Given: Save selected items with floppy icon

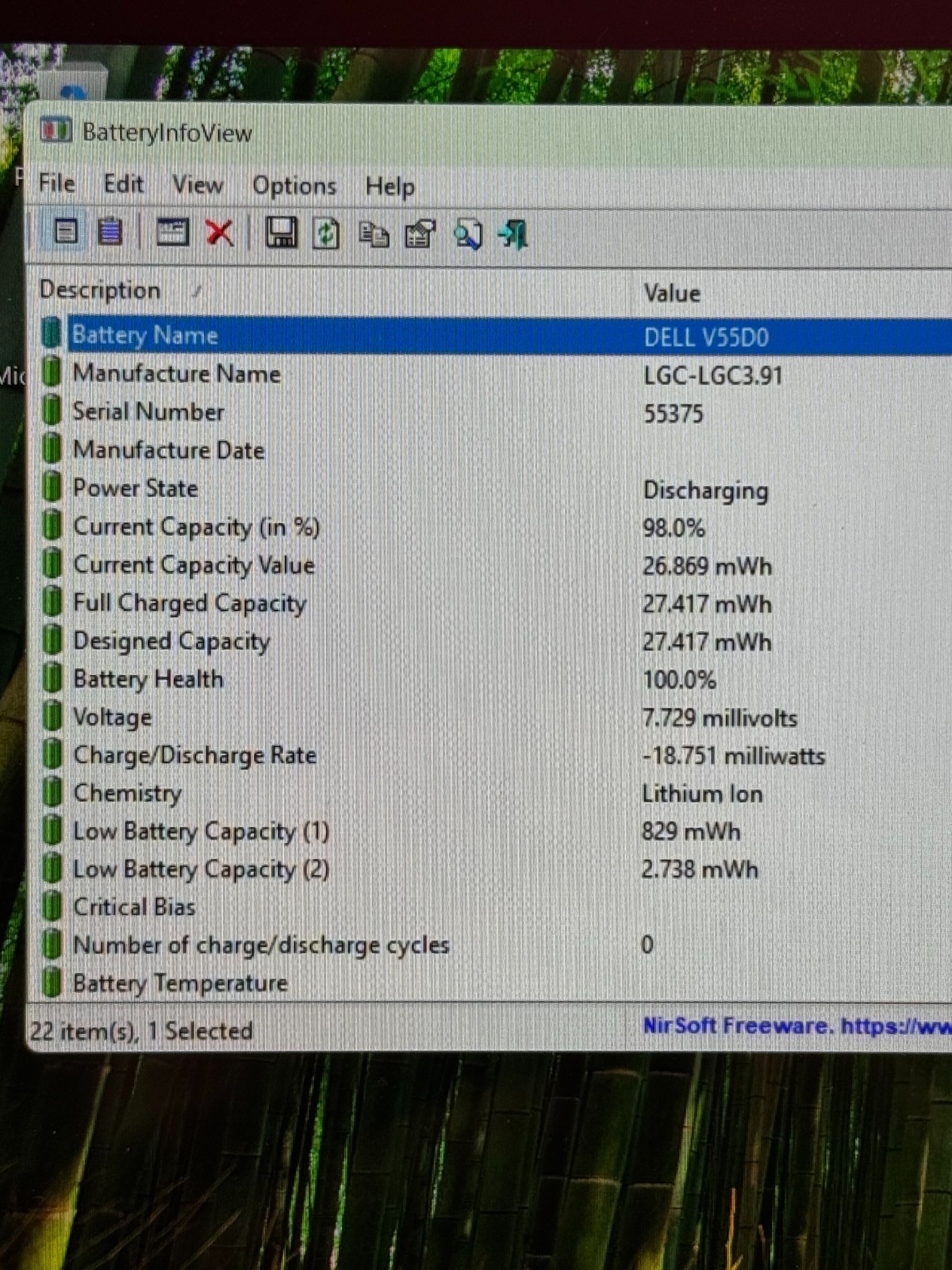Looking at the screenshot, I should 281,233.
